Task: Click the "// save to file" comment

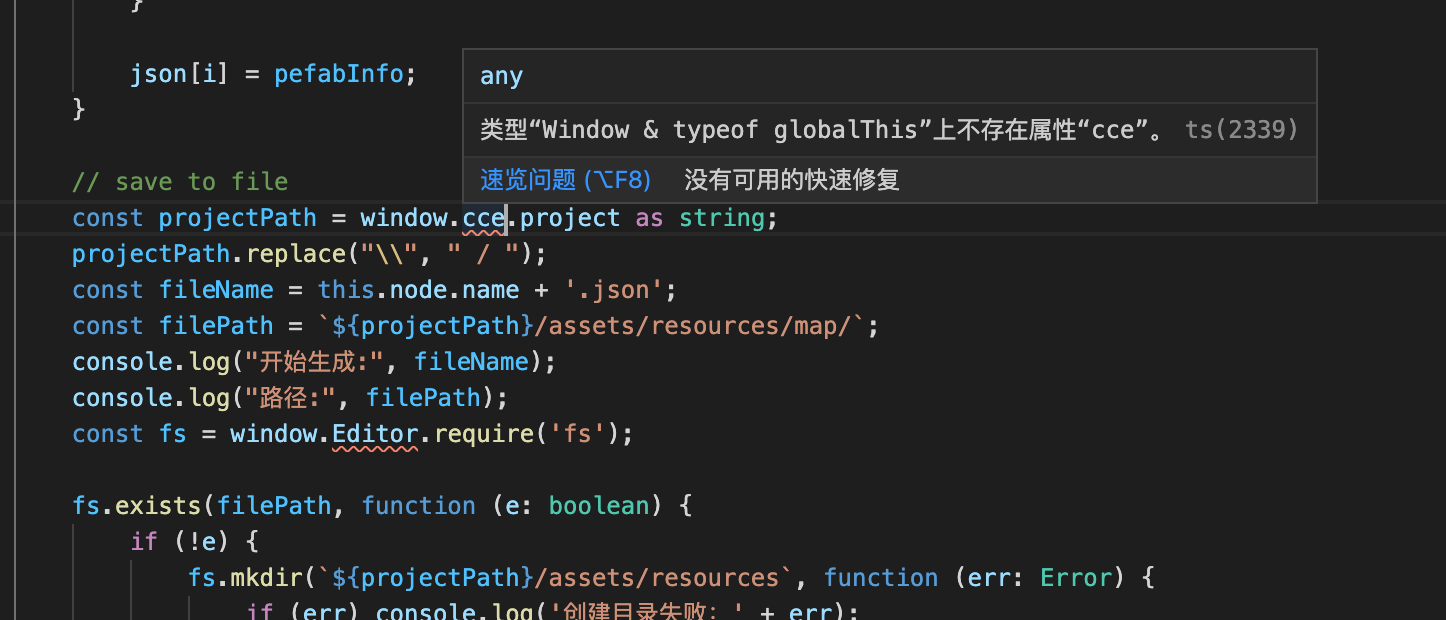Action: [x=180, y=182]
